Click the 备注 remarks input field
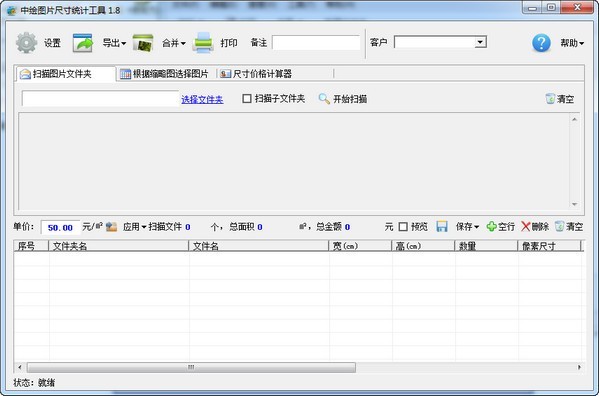The image size is (599, 396). click(x=316, y=42)
